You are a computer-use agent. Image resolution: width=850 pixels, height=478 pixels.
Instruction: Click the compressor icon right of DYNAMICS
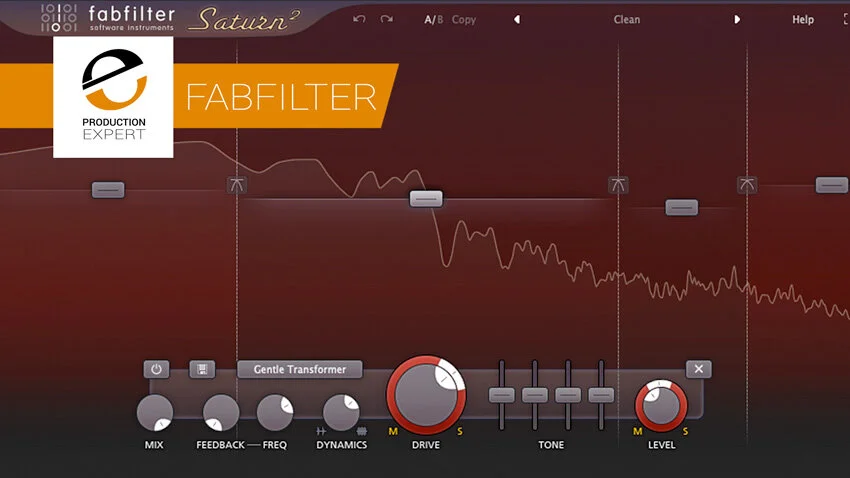tap(362, 431)
